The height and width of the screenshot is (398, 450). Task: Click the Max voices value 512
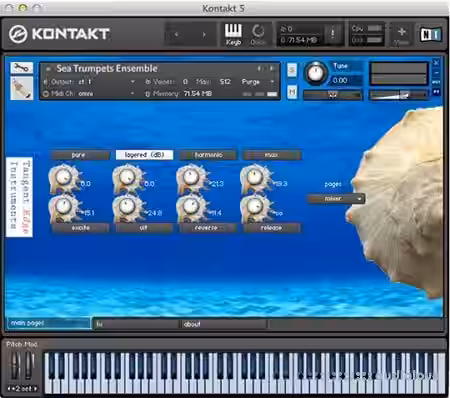(225, 82)
